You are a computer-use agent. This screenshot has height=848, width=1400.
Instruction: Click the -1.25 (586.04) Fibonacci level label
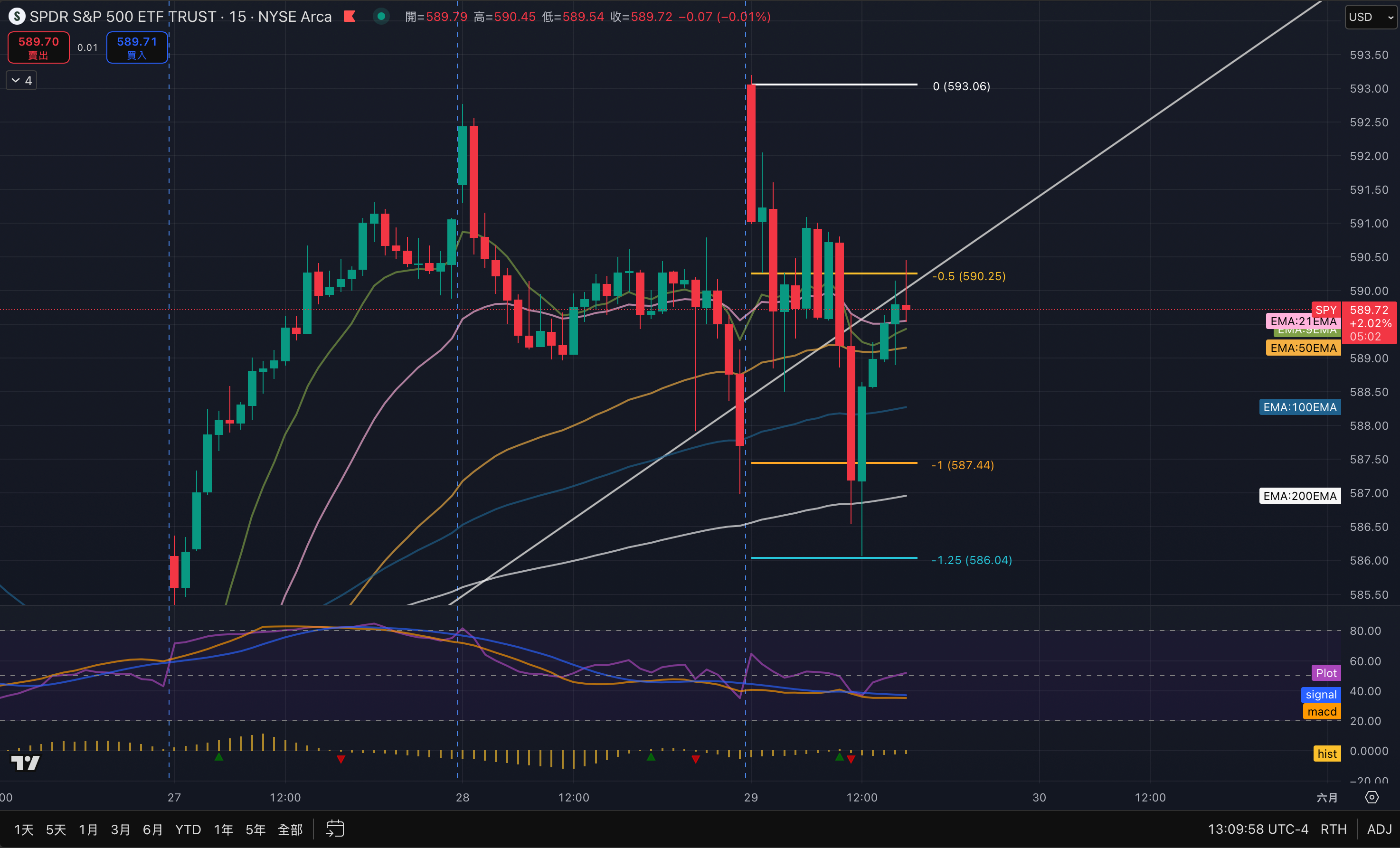coord(972,560)
